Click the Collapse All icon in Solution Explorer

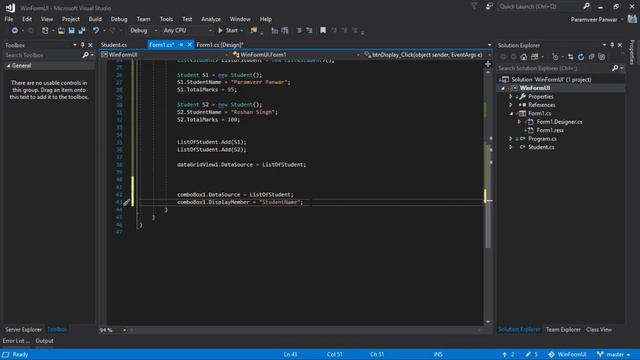[x=591, y=57]
